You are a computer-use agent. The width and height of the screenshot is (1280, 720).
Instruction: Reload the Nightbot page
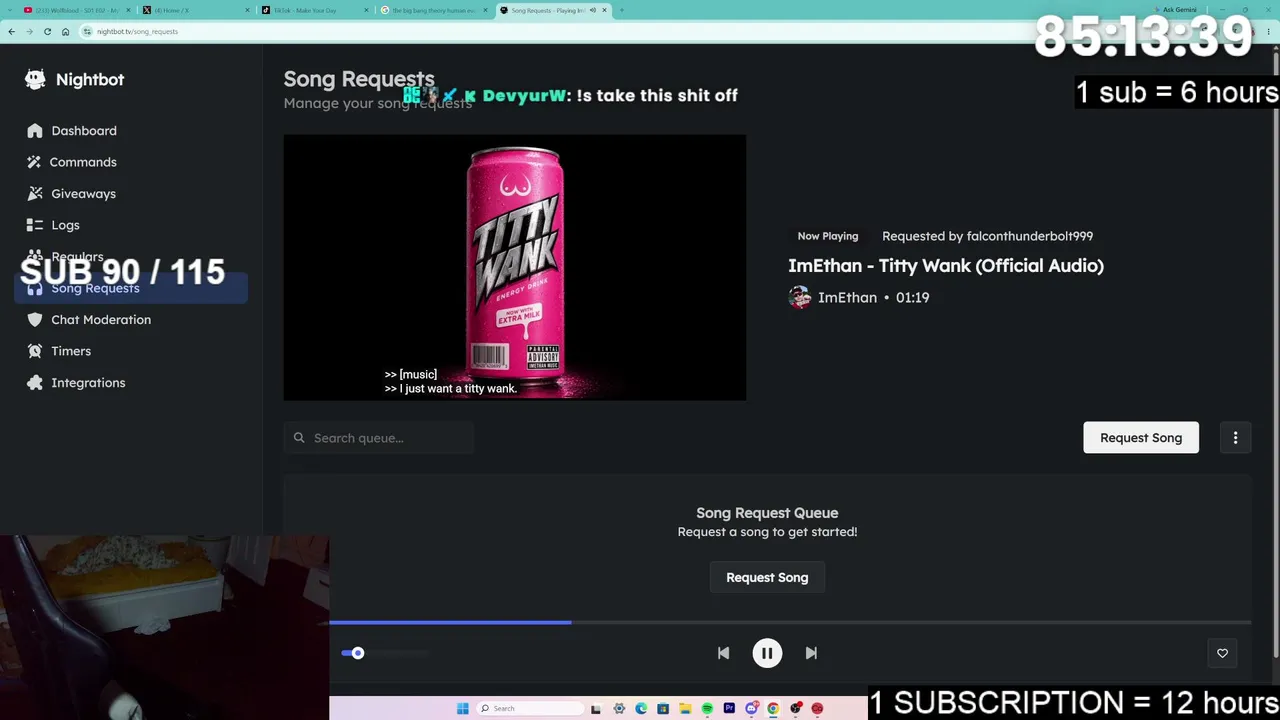47,32
